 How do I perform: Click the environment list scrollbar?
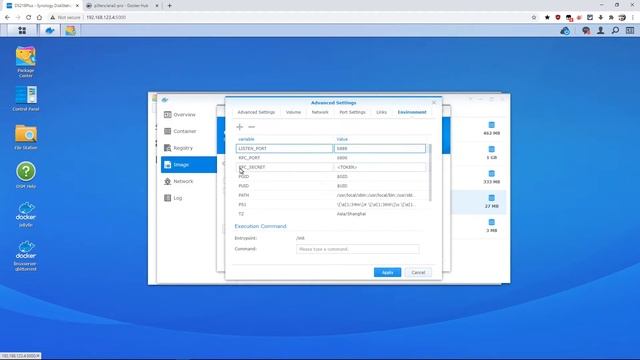tap(430, 172)
